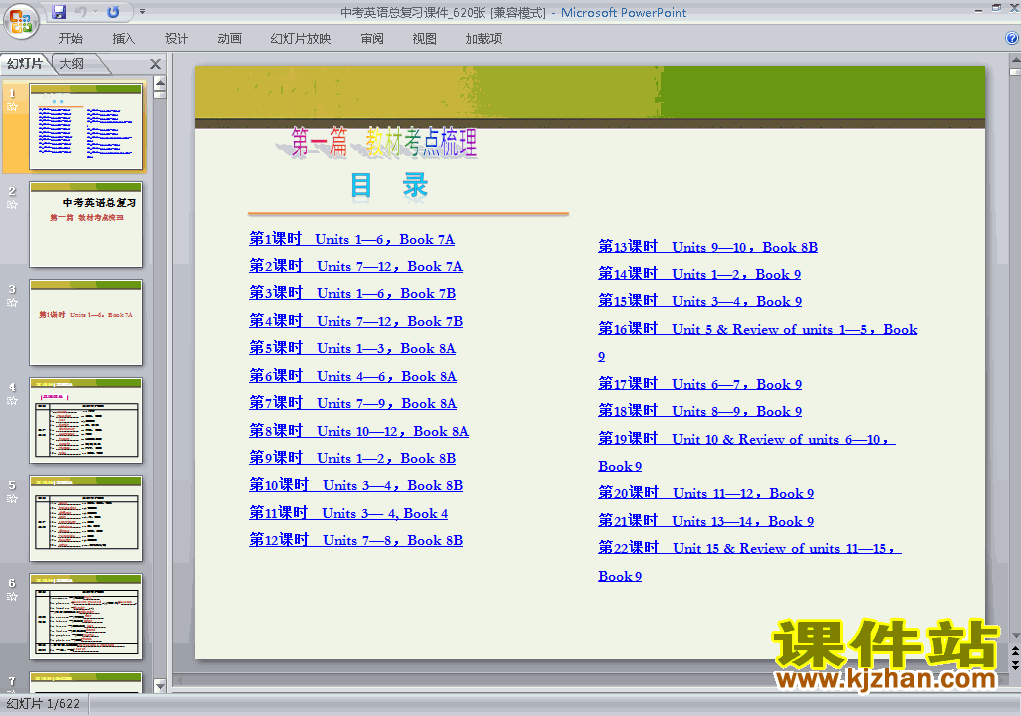Viewport: 1021px width, 716px height.
Task: Play animations via star icon for slide 2
Action: click(x=12, y=205)
